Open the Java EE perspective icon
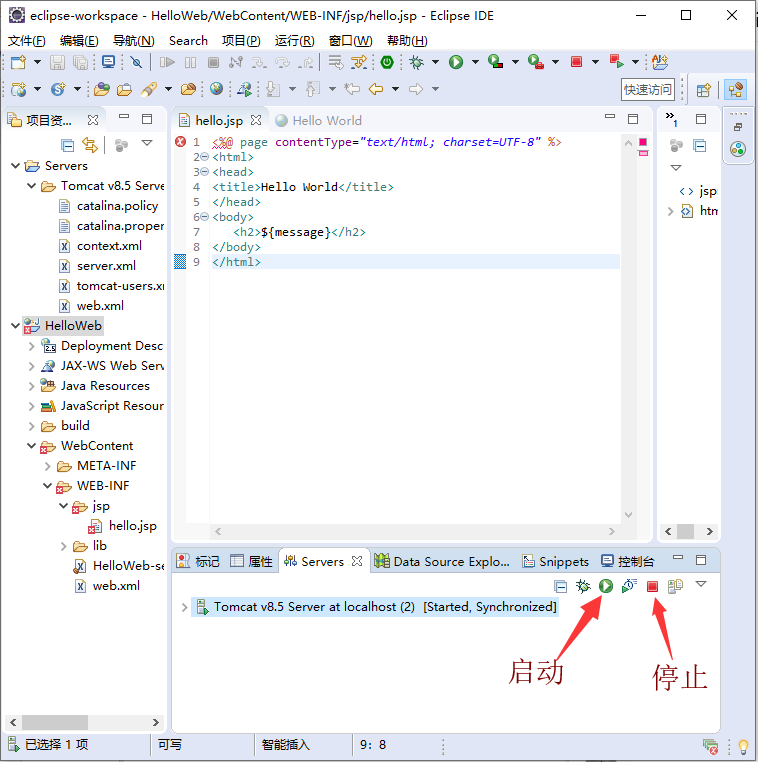The height and width of the screenshot is (762, 758). point(736,89)
